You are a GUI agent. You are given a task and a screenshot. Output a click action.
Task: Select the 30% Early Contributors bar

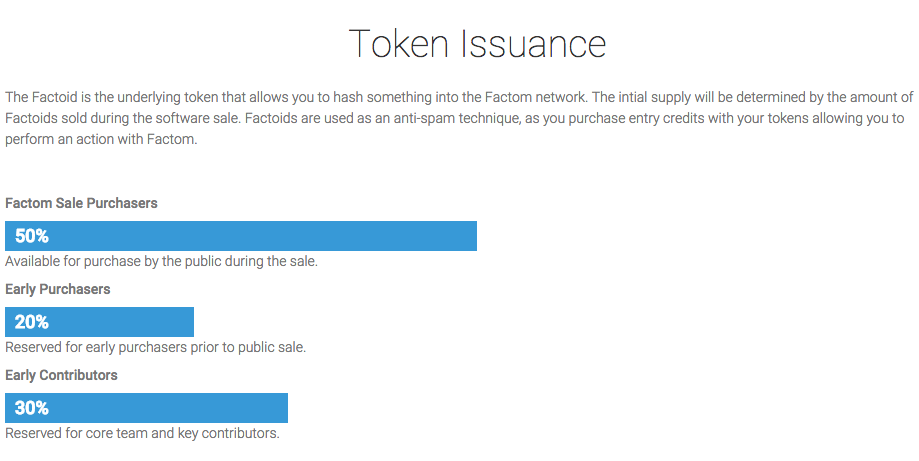click(x=147, y=408)
